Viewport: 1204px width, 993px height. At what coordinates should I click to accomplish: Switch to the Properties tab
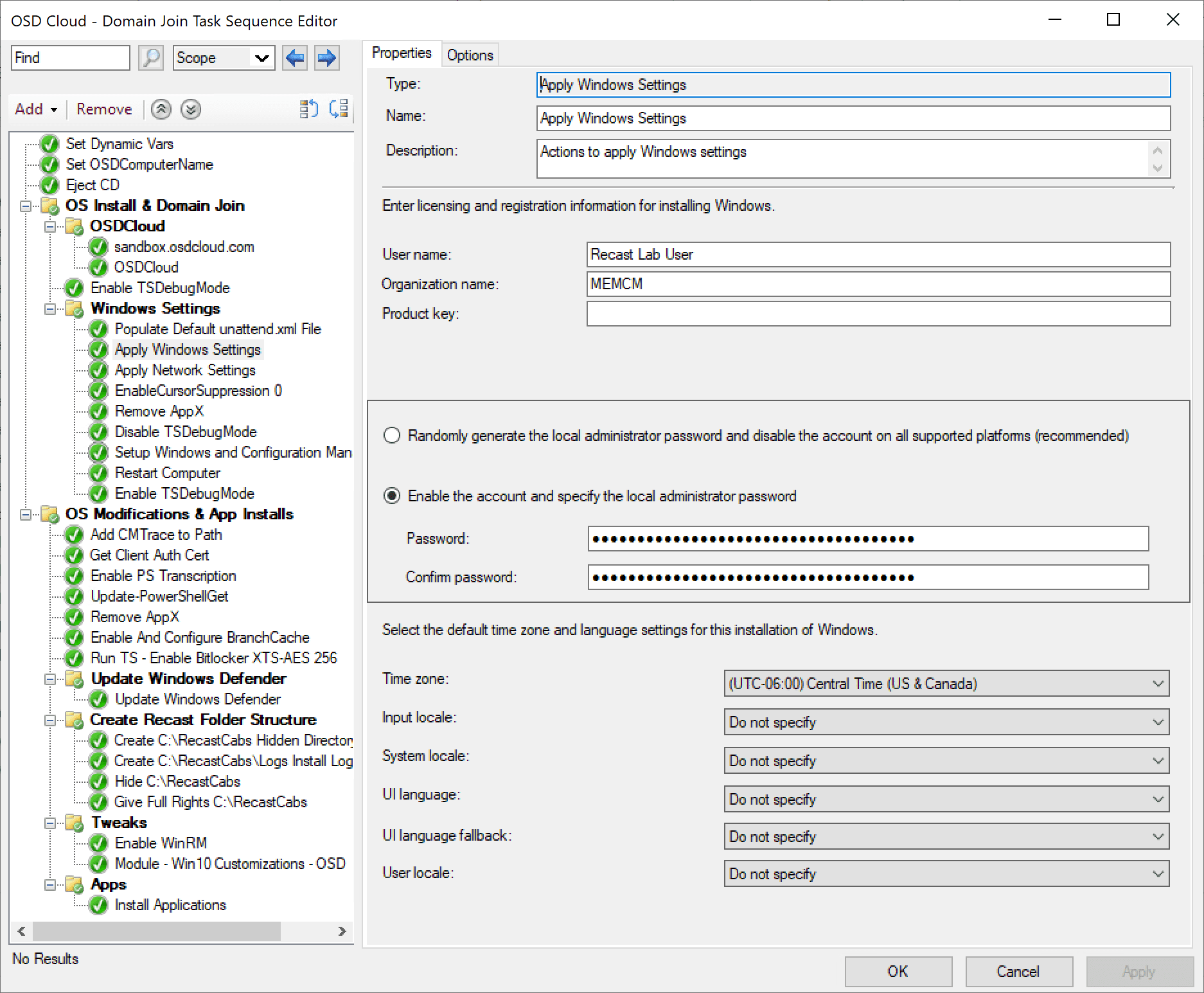401,53
